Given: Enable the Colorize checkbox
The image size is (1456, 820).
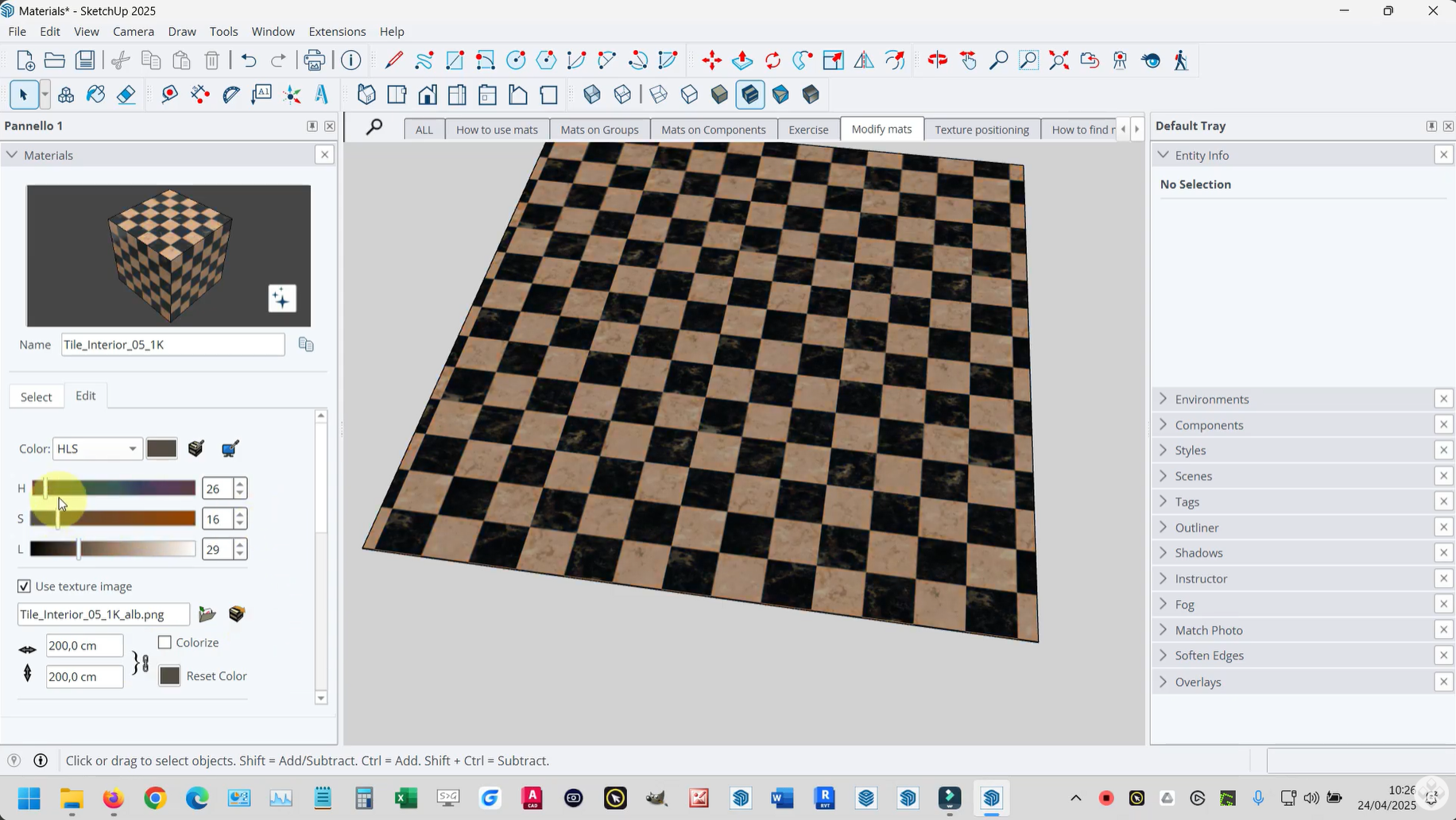Looking at the screenshot, I should tap(165, 643).
